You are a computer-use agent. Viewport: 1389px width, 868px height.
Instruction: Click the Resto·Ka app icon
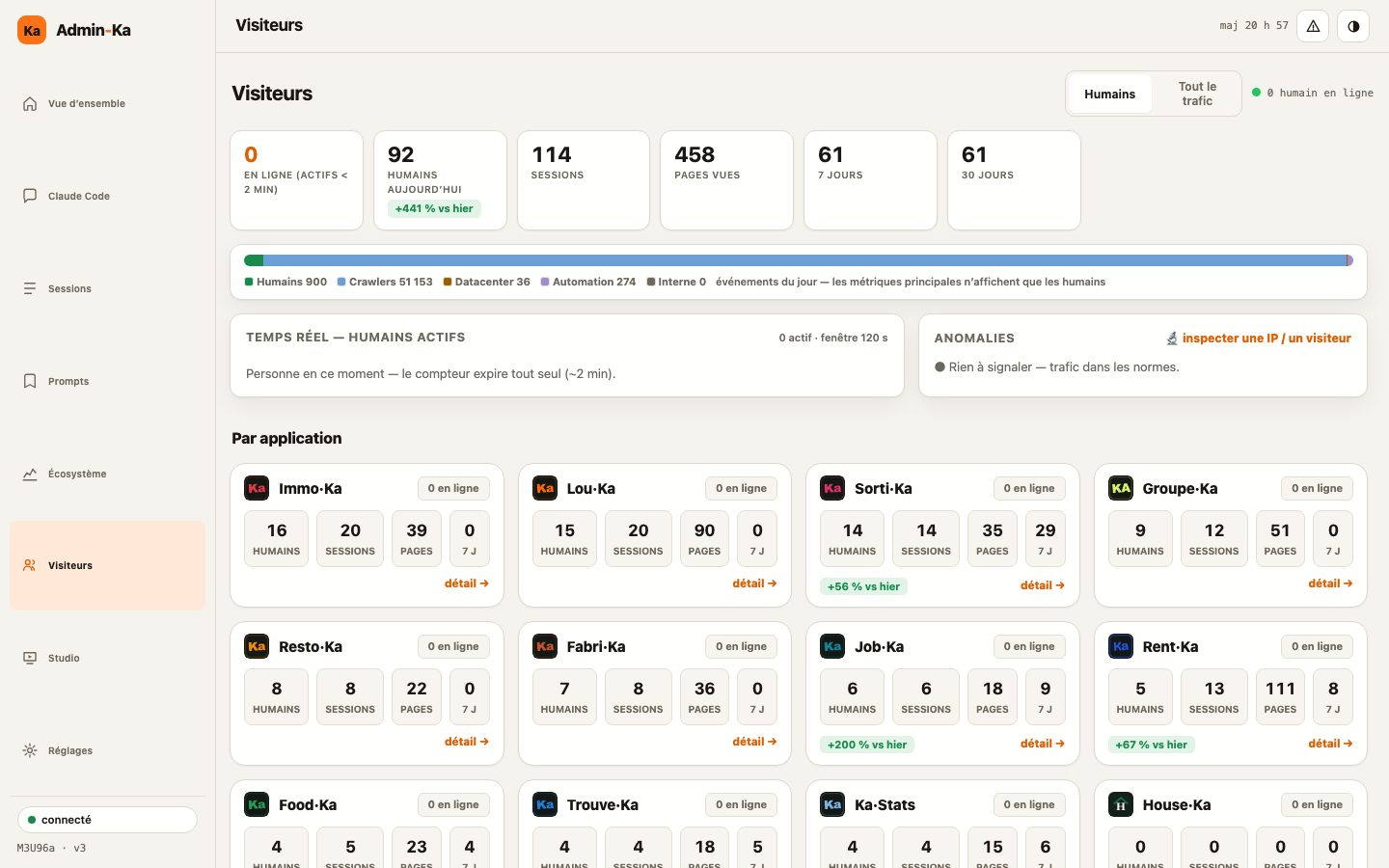tap(257, 646)
